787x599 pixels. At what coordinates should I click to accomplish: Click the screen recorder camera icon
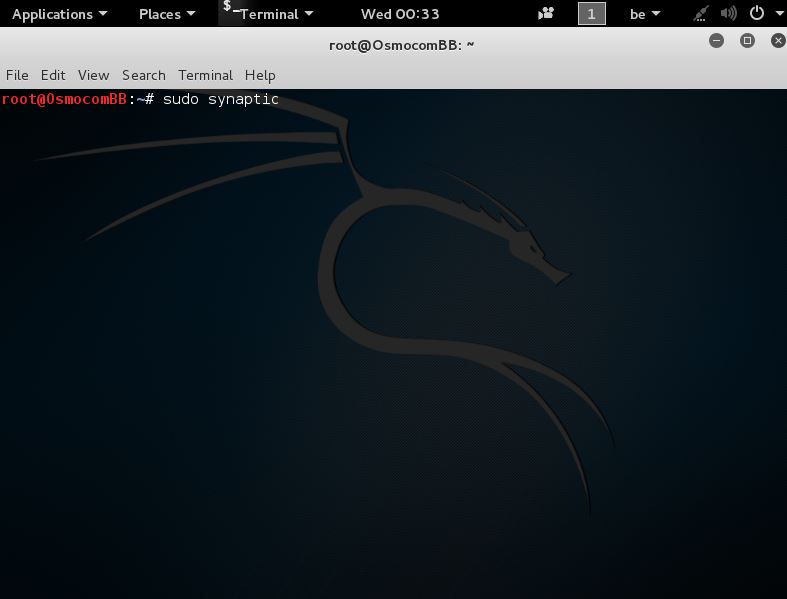[546, 14]
